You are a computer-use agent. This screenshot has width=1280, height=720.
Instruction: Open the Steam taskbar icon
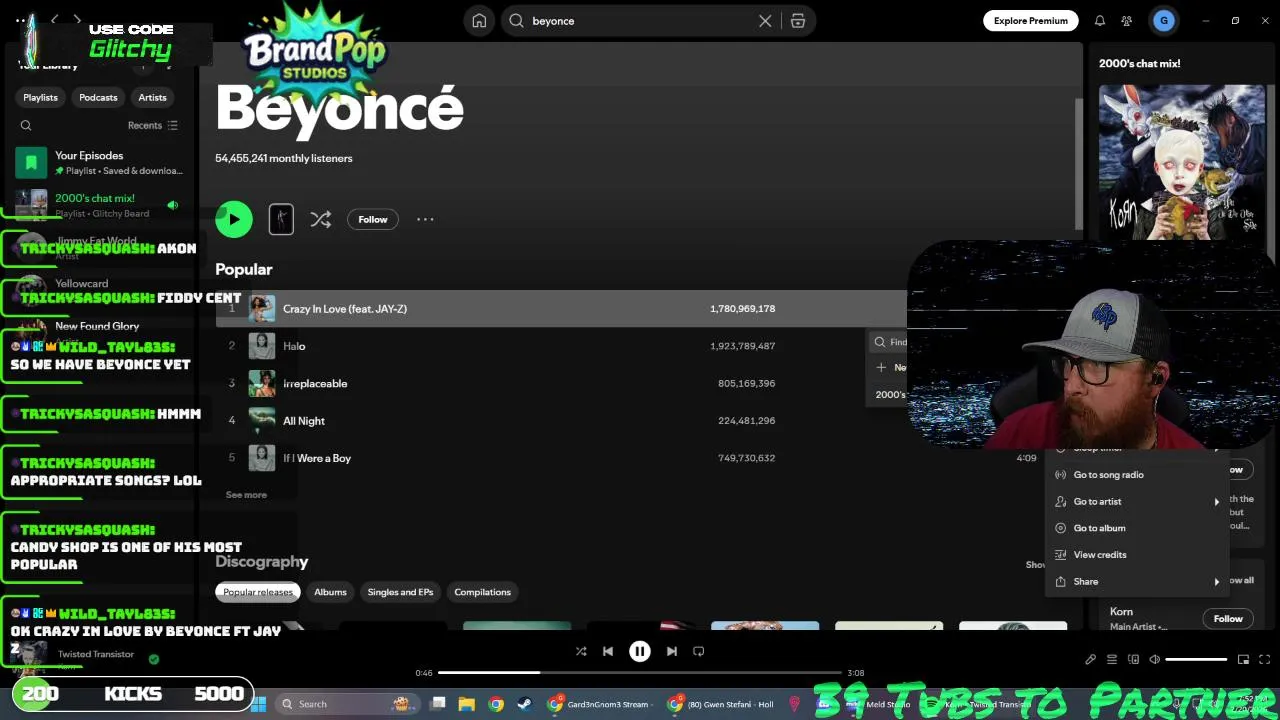click(524, 704)
